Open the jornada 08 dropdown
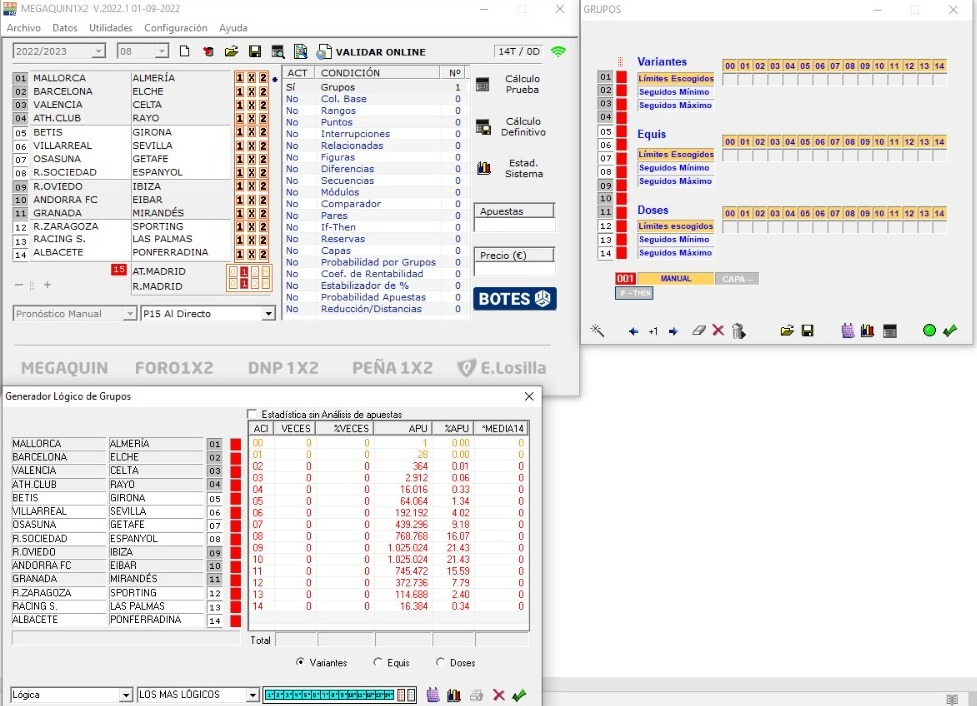 point(161,51)
